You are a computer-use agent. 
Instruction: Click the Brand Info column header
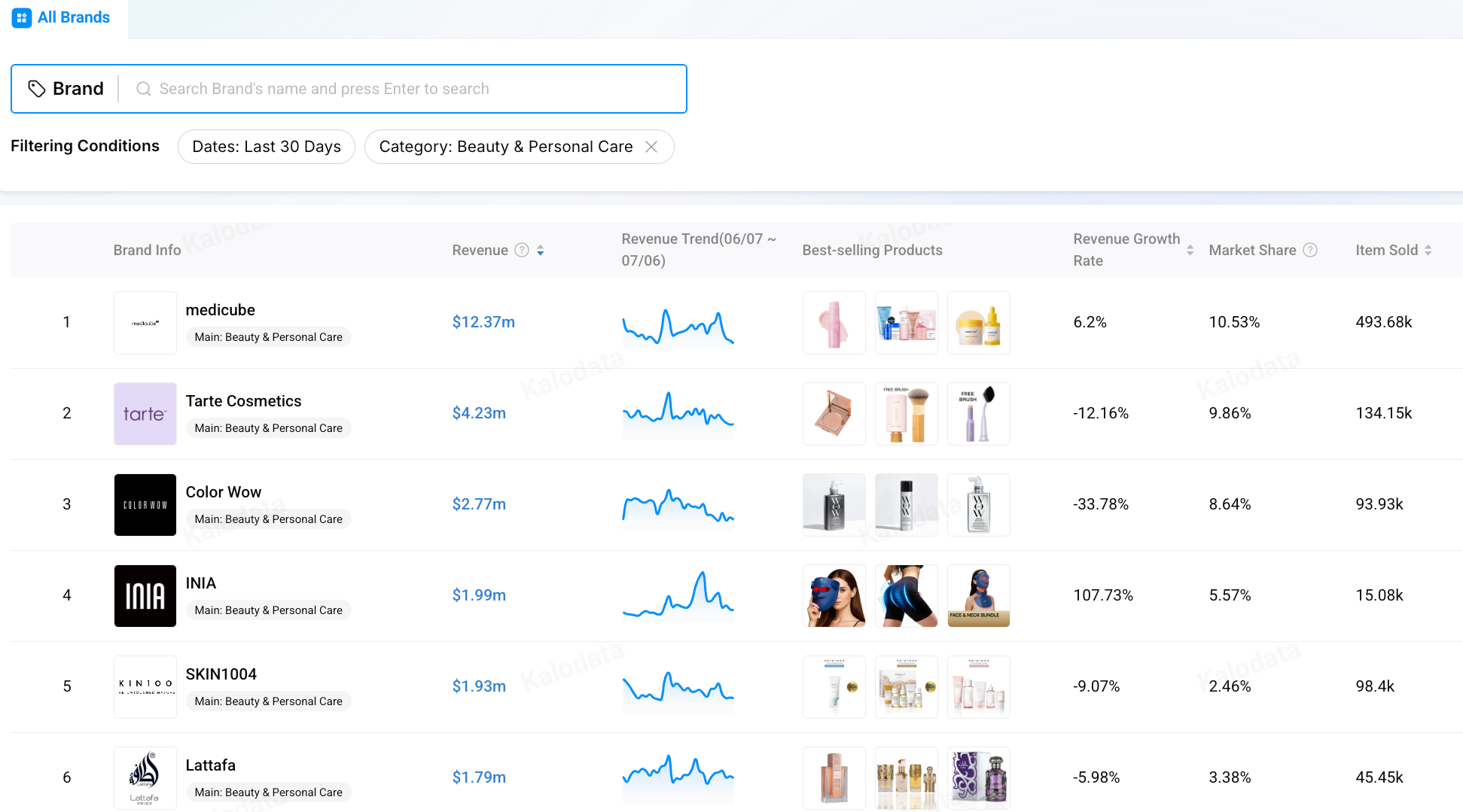click(x=147, y=250)
